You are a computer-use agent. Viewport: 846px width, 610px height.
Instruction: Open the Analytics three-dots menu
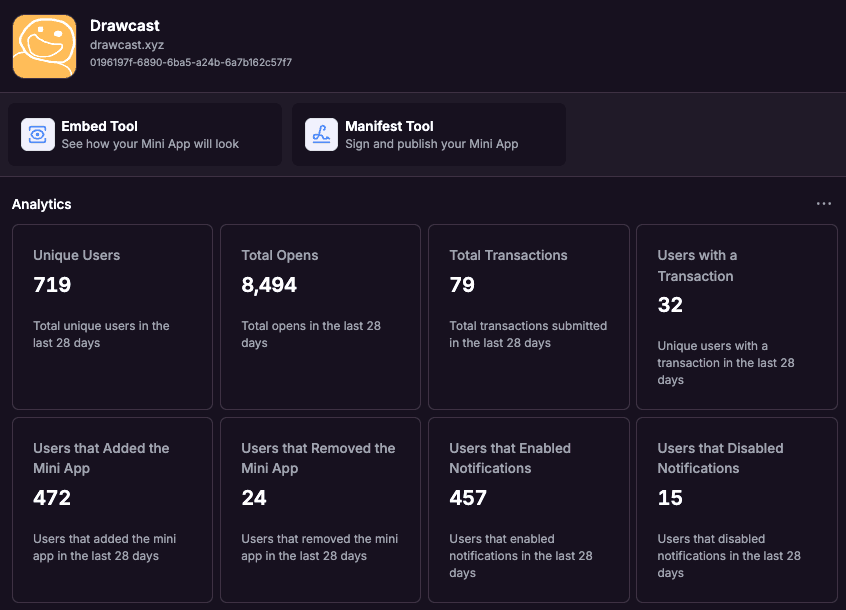[x=824, y=204]
